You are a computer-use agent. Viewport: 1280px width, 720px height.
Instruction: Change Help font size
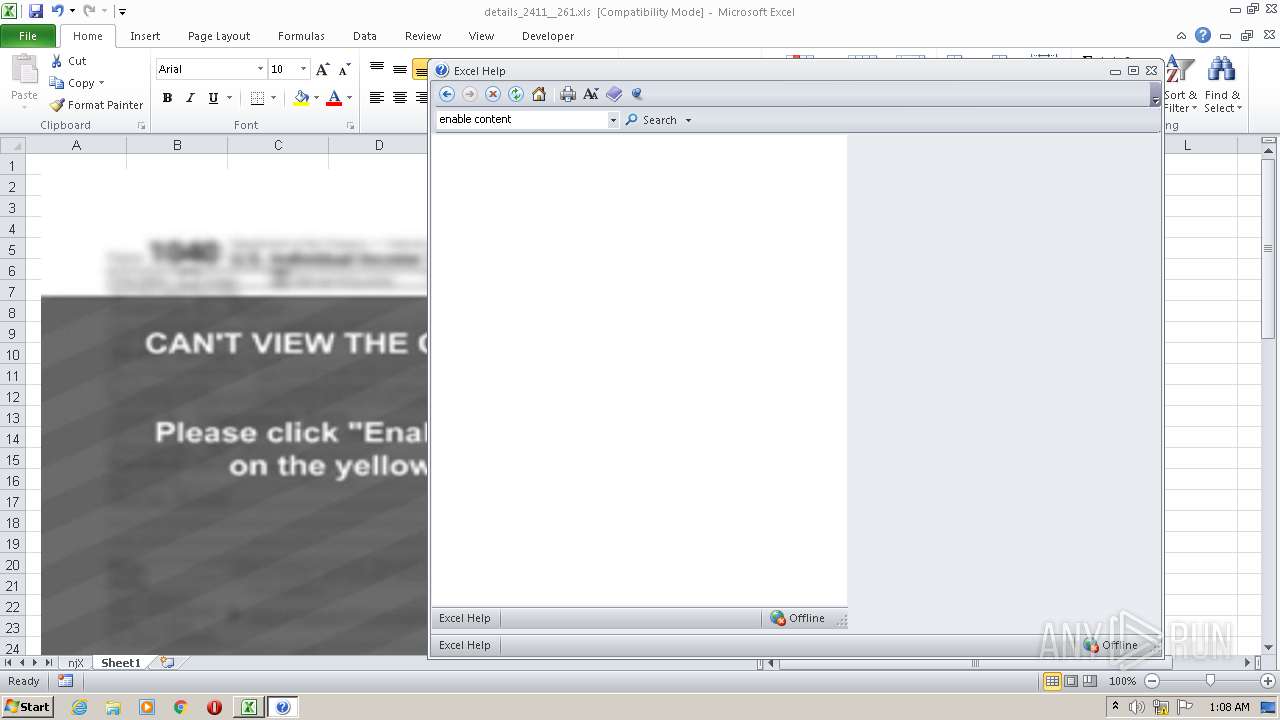591,94
